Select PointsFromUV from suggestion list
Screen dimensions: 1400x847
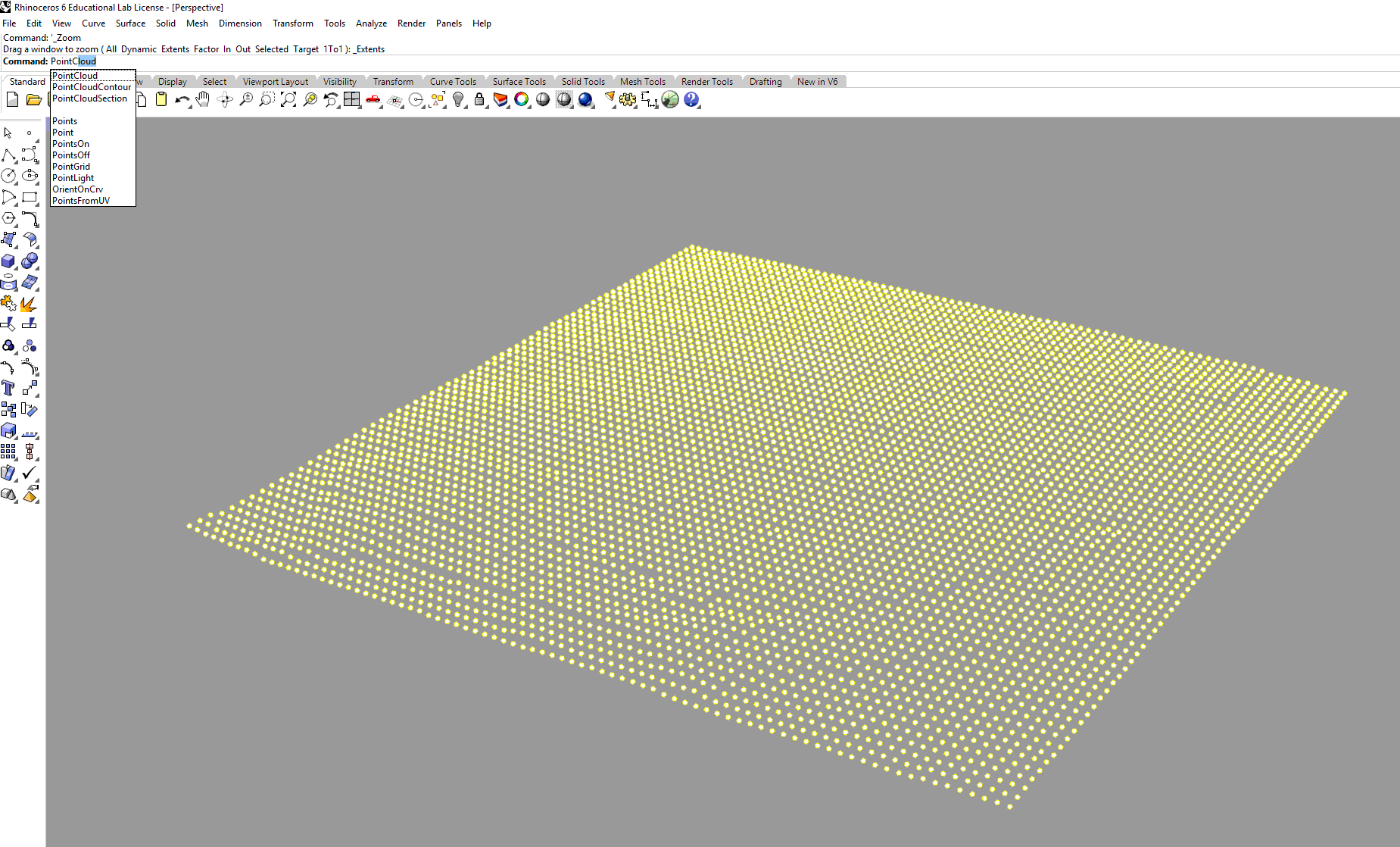[x=81, y=201]
